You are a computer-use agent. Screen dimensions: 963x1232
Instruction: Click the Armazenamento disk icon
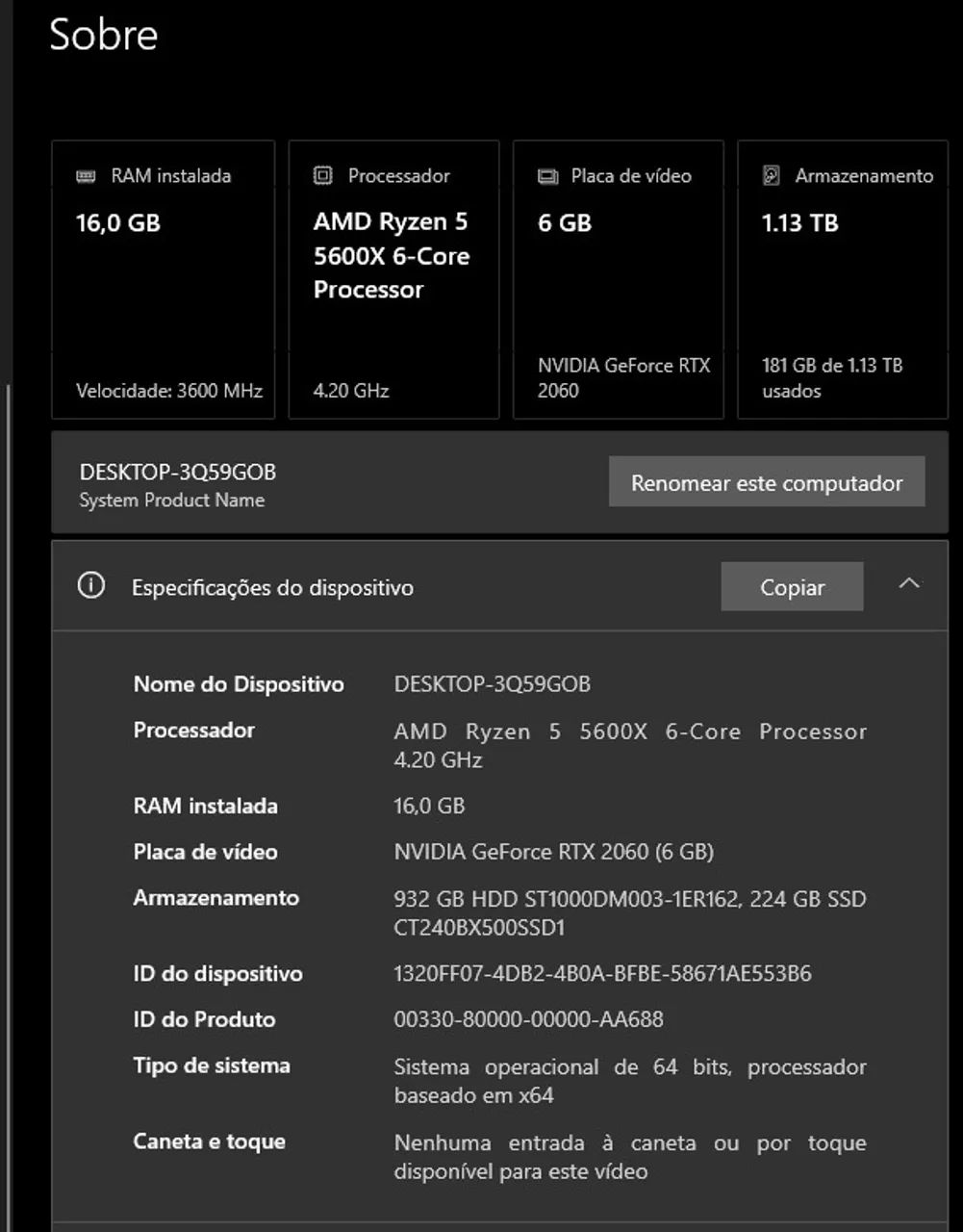[x=771, y=175]
